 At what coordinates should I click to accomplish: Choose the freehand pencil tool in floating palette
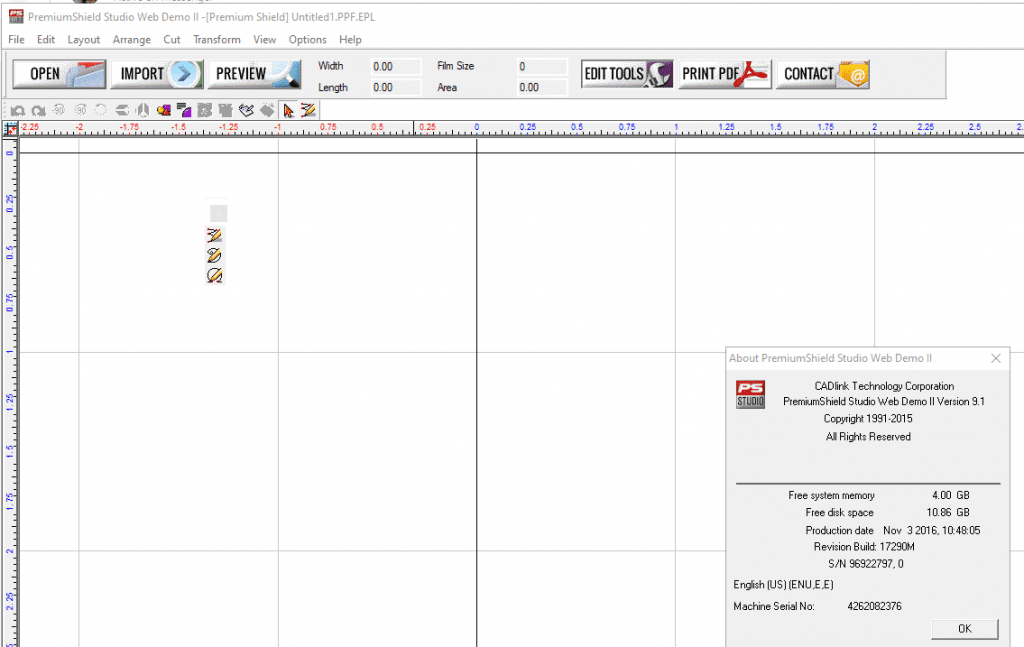coord(214,255)
